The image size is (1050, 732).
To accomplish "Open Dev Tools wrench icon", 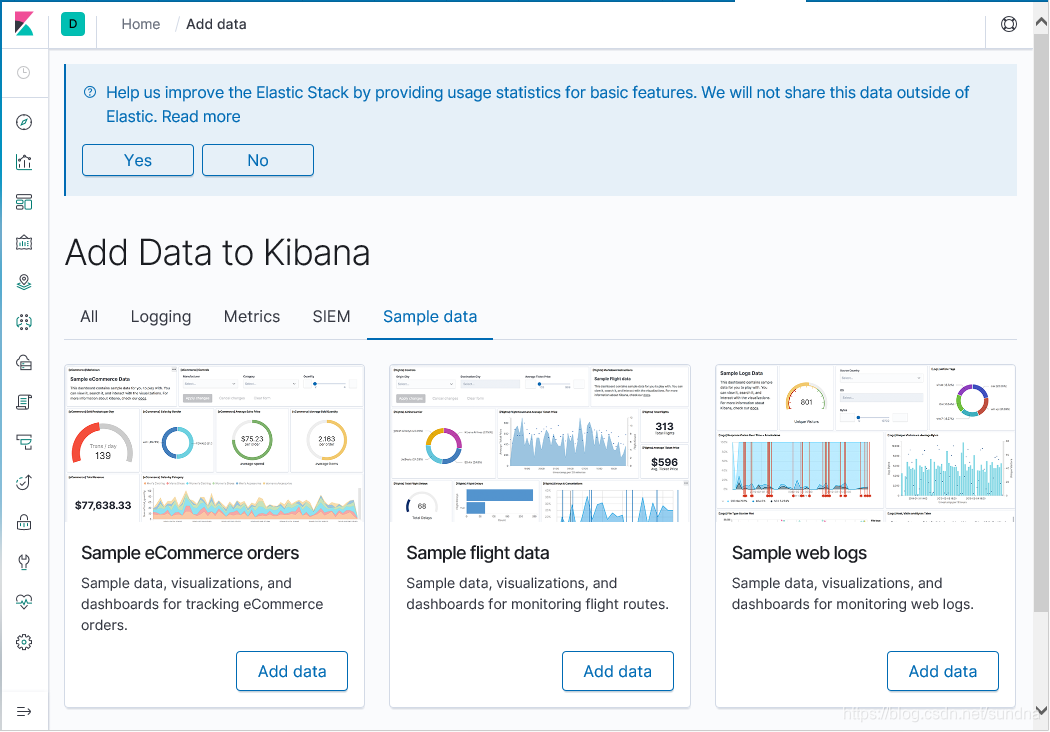I will coord(24,562).
